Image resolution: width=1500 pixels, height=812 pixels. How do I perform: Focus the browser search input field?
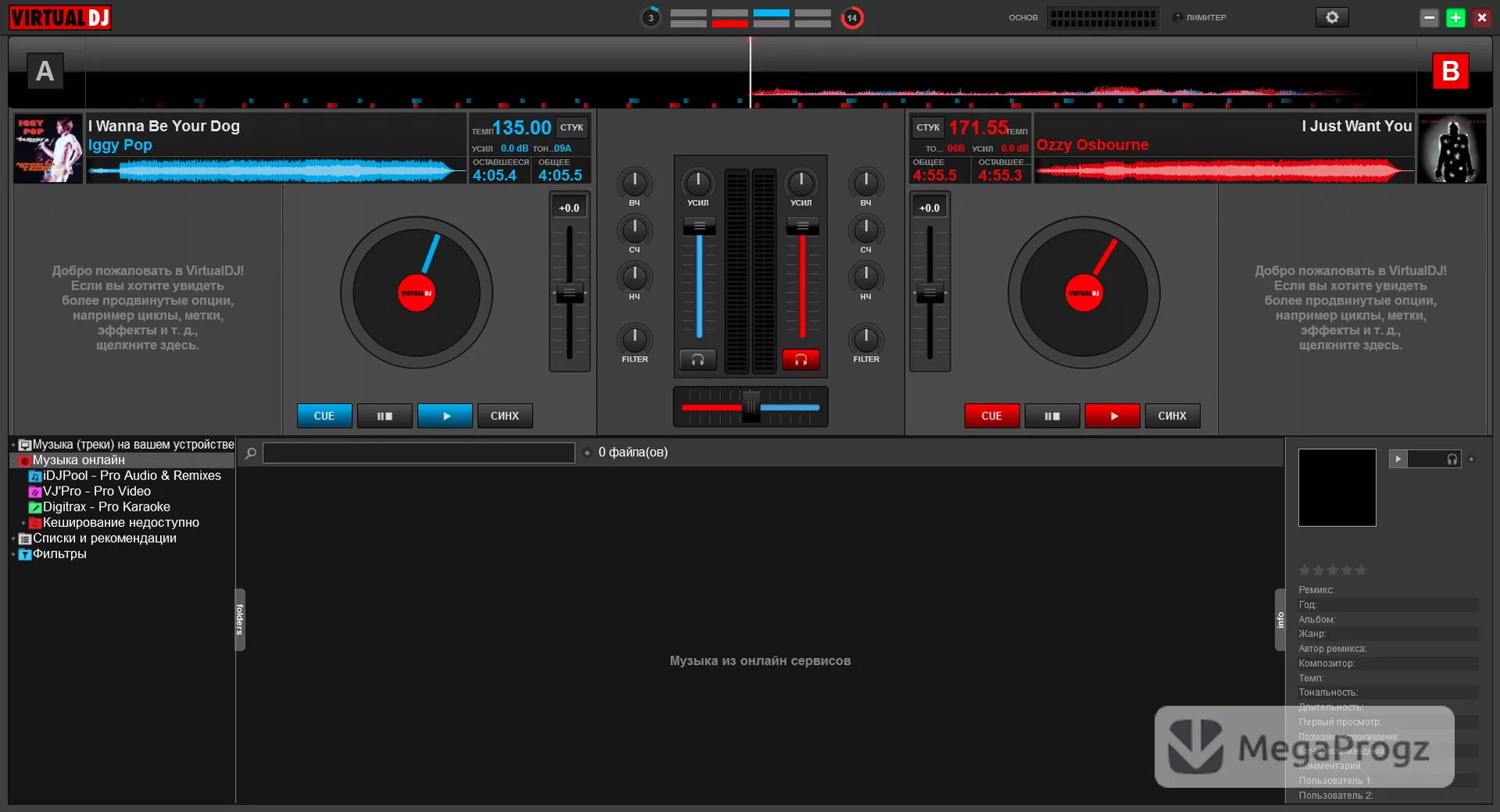pyautogui.click(x=419, y=453)
